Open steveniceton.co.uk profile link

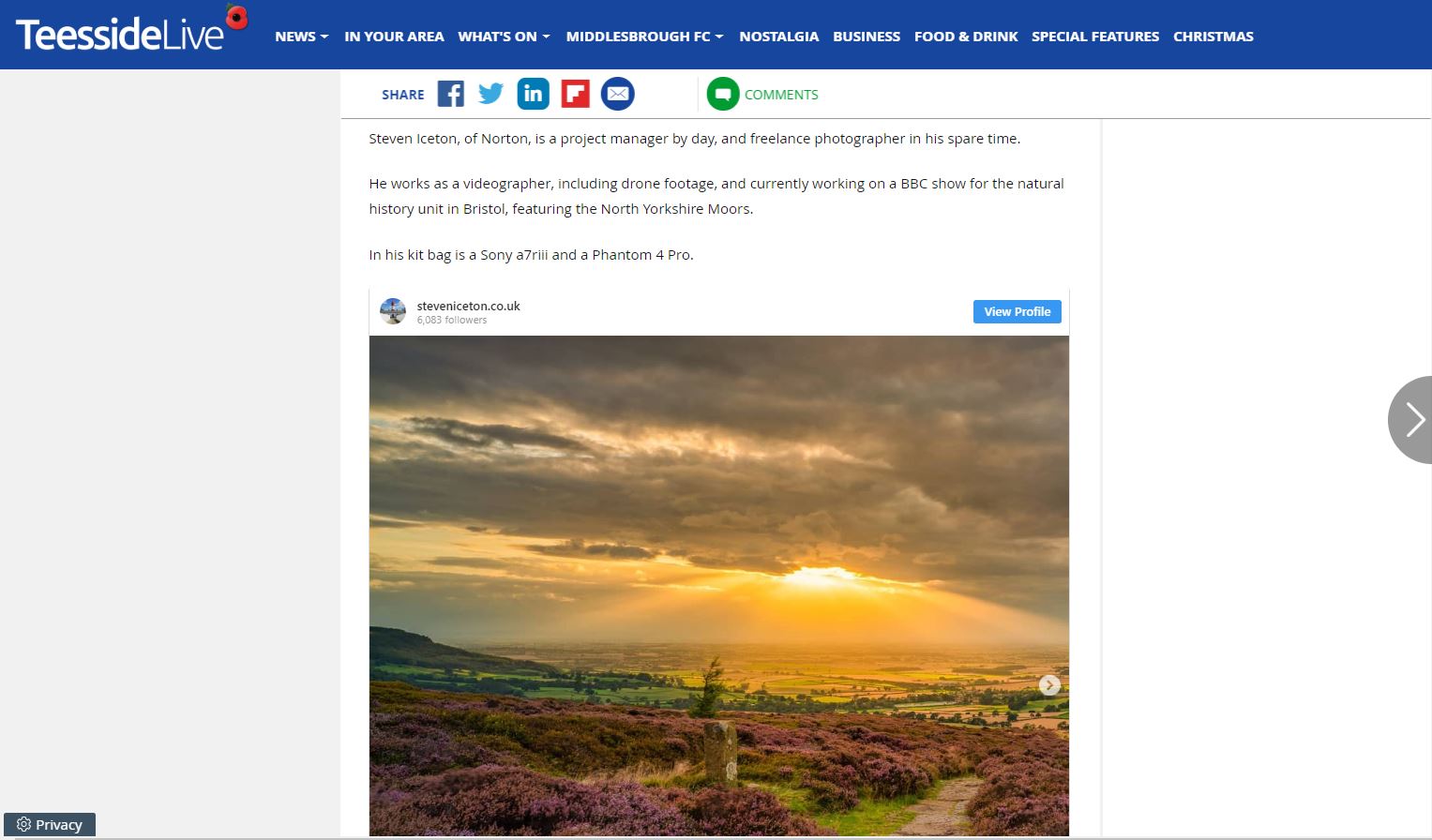click(468, 306)
